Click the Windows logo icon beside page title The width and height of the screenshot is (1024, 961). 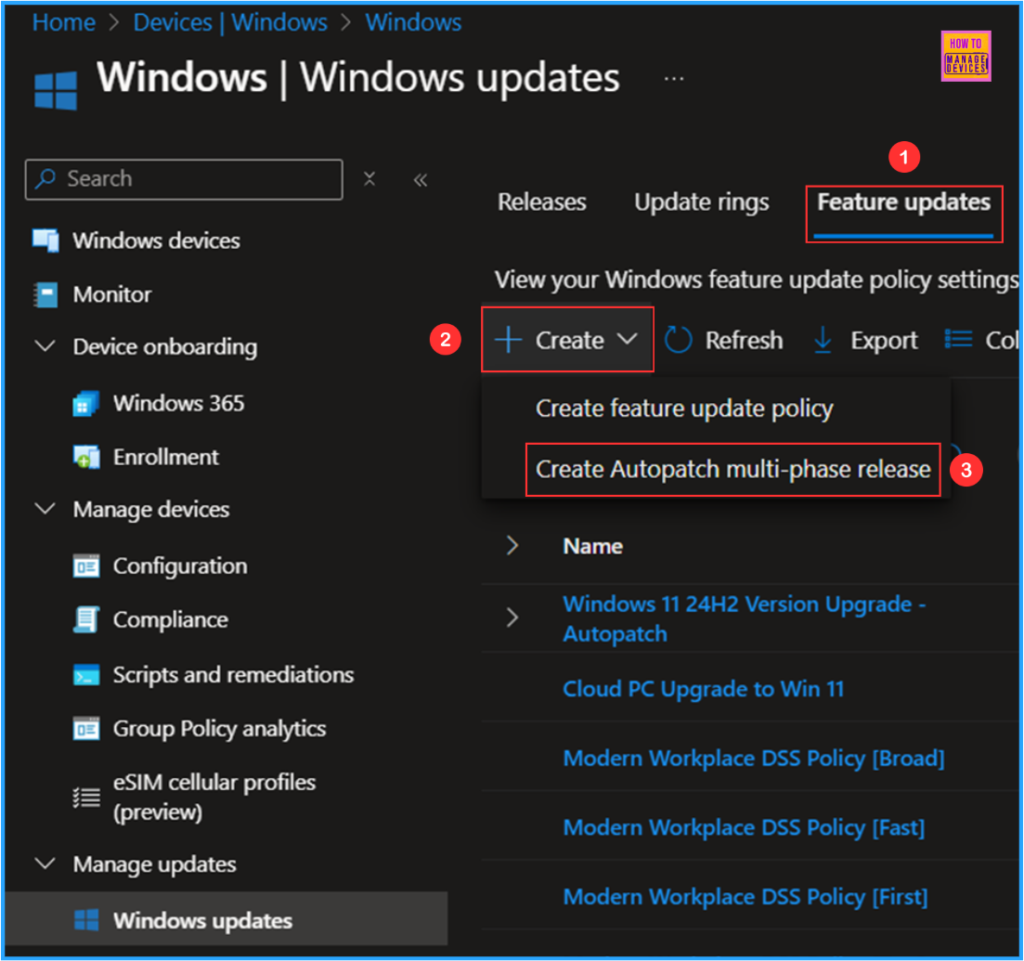coord(56,90)
